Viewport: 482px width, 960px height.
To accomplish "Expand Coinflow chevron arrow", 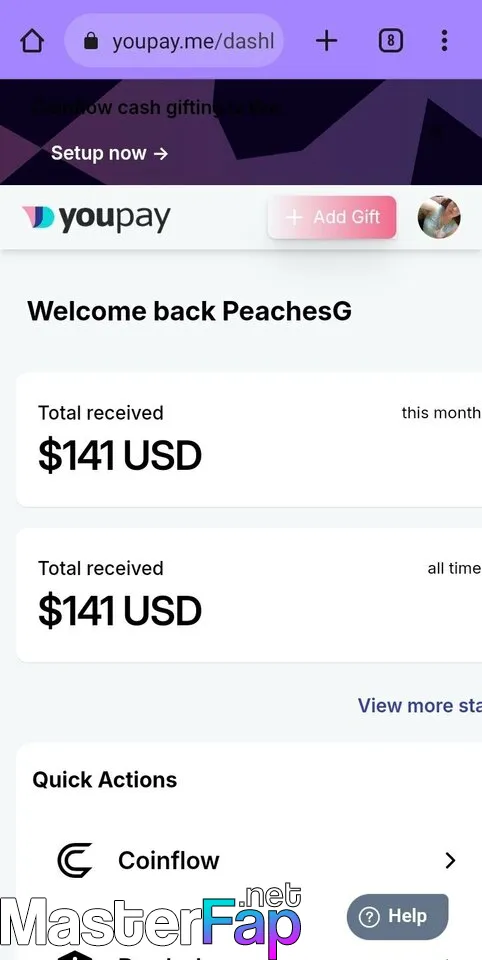I will point(450,860).
